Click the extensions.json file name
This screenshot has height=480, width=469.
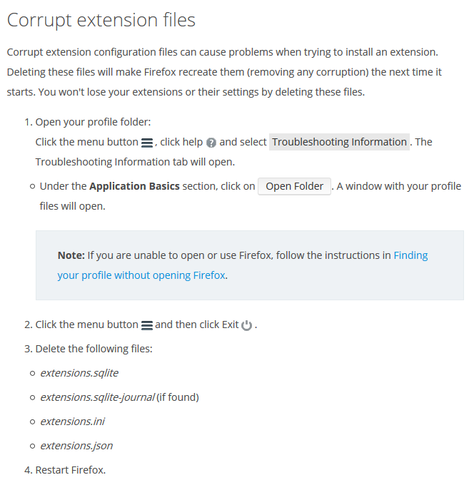[x=77, y=446]
